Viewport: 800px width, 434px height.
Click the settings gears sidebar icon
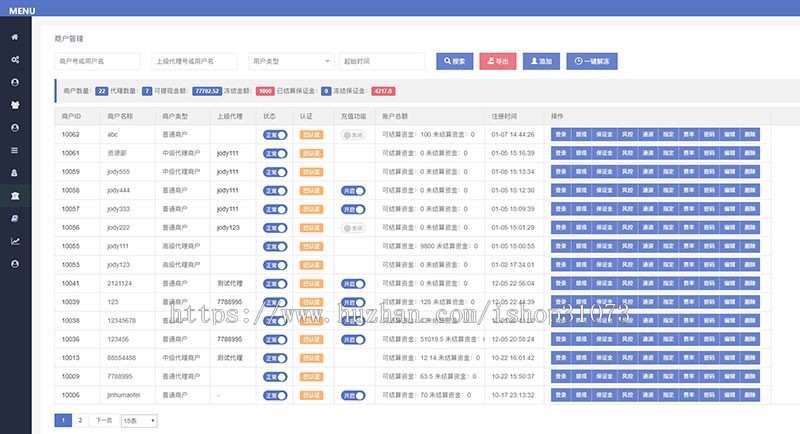[15, 60]
